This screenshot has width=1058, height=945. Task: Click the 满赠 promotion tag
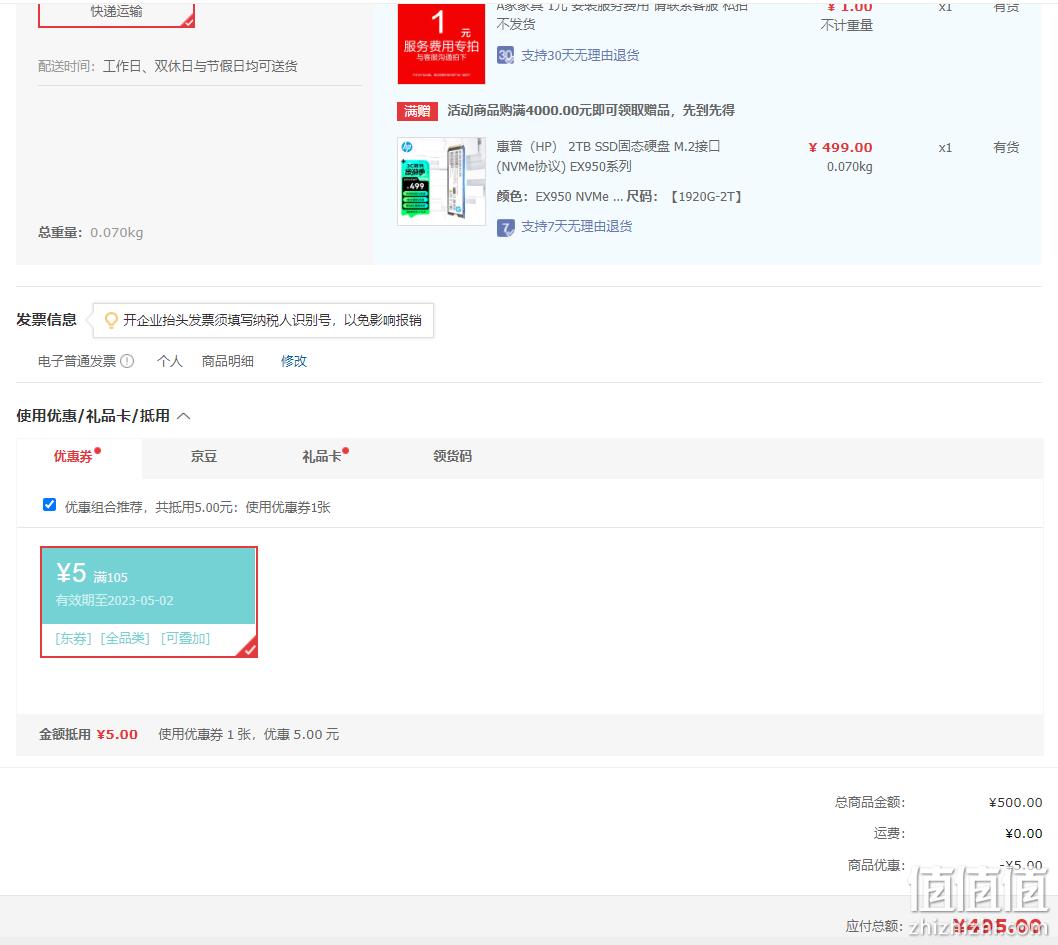(x=417, y=111)
